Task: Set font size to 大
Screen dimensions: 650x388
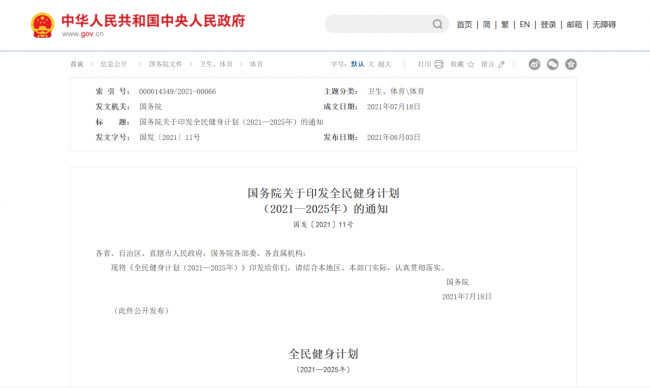Action: click(371, 64)
